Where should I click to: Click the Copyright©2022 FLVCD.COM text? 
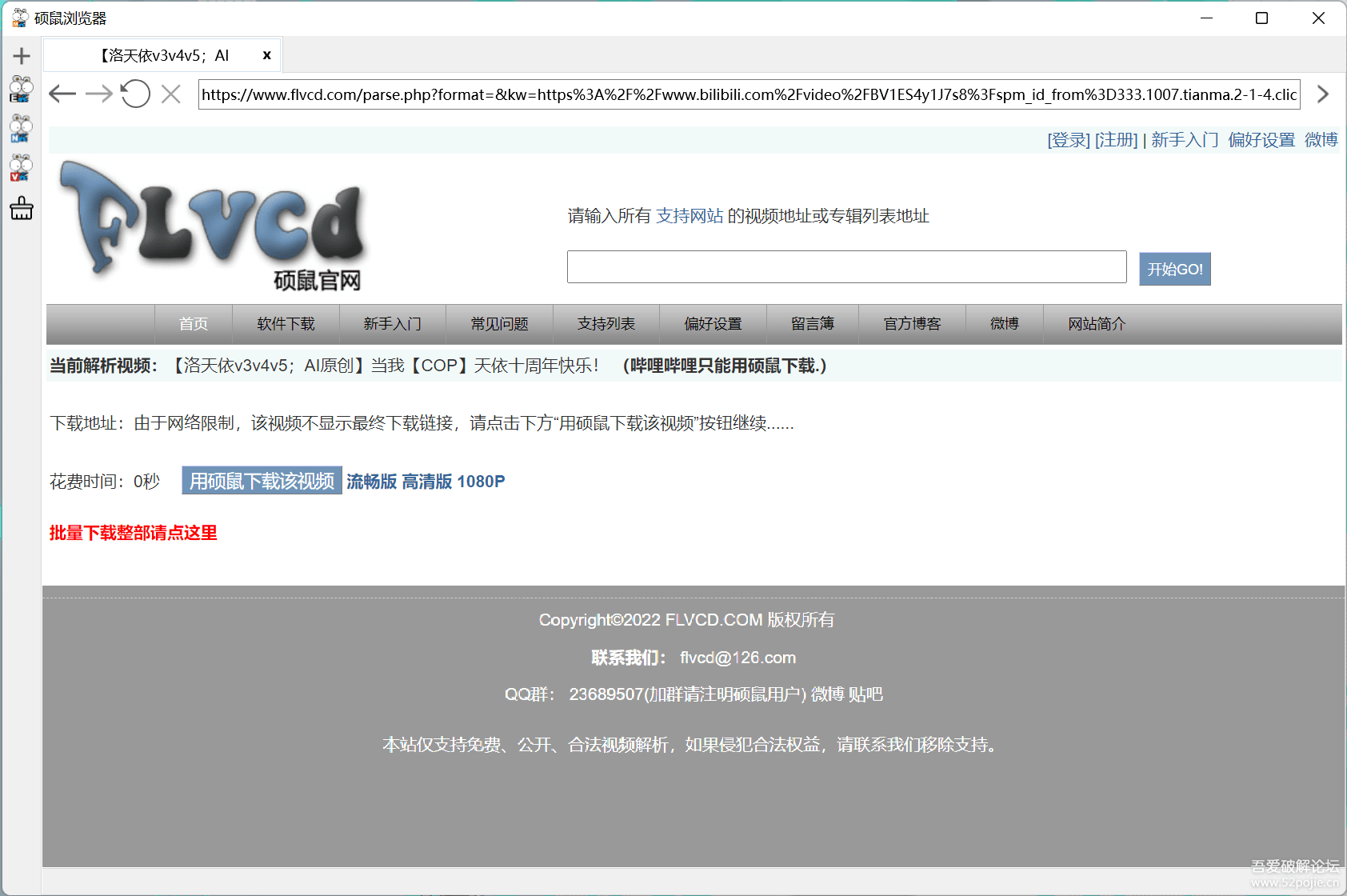click(686, 620)
